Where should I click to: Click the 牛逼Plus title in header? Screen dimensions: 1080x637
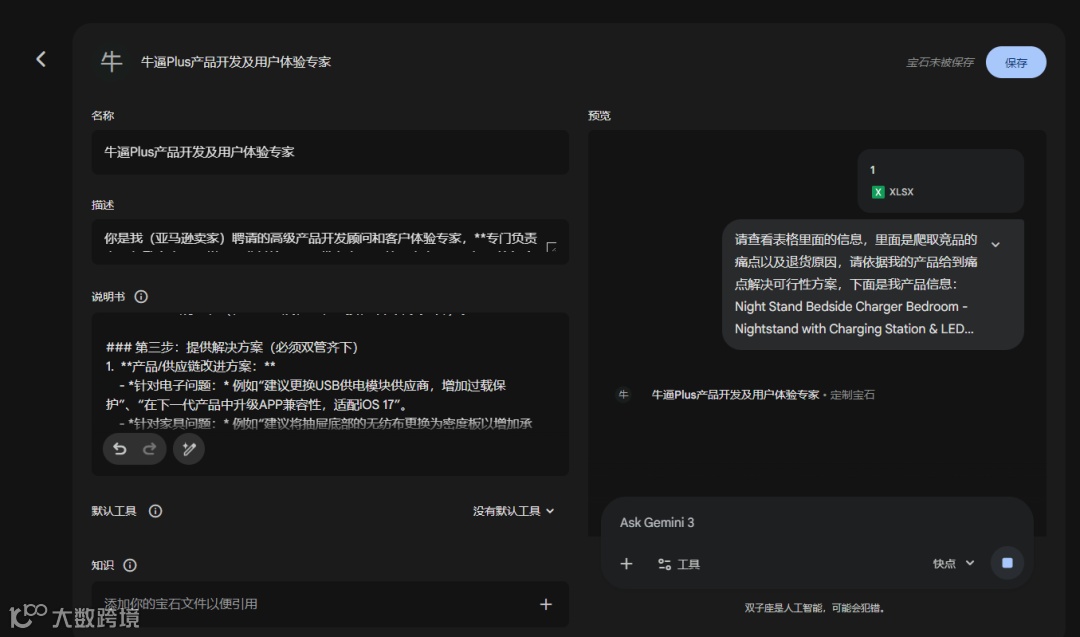click(236, 62)
